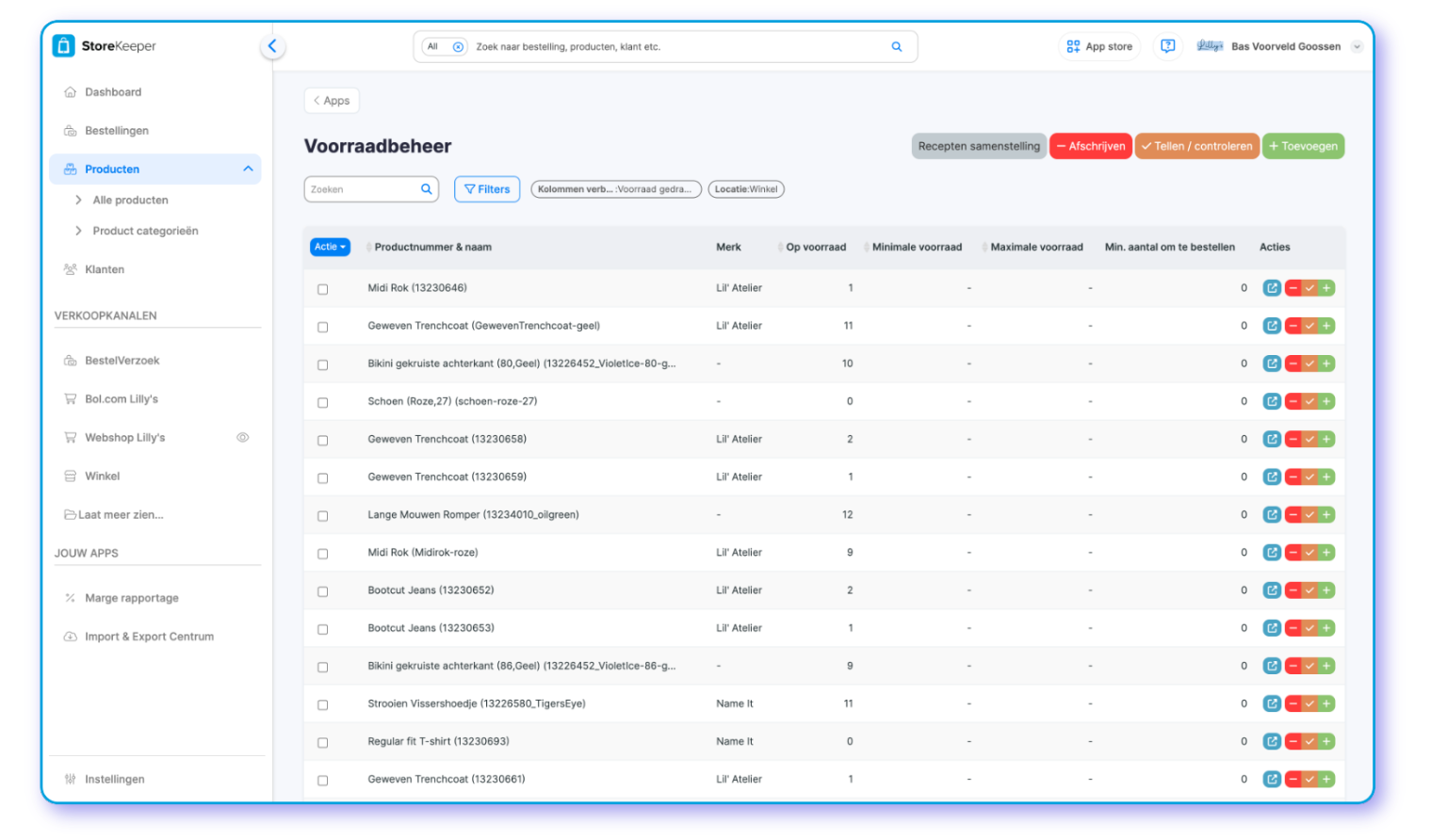Screen dimensions: 1431x840
Task: Click the Recepten samenstelling button
Action: (979, 146)
